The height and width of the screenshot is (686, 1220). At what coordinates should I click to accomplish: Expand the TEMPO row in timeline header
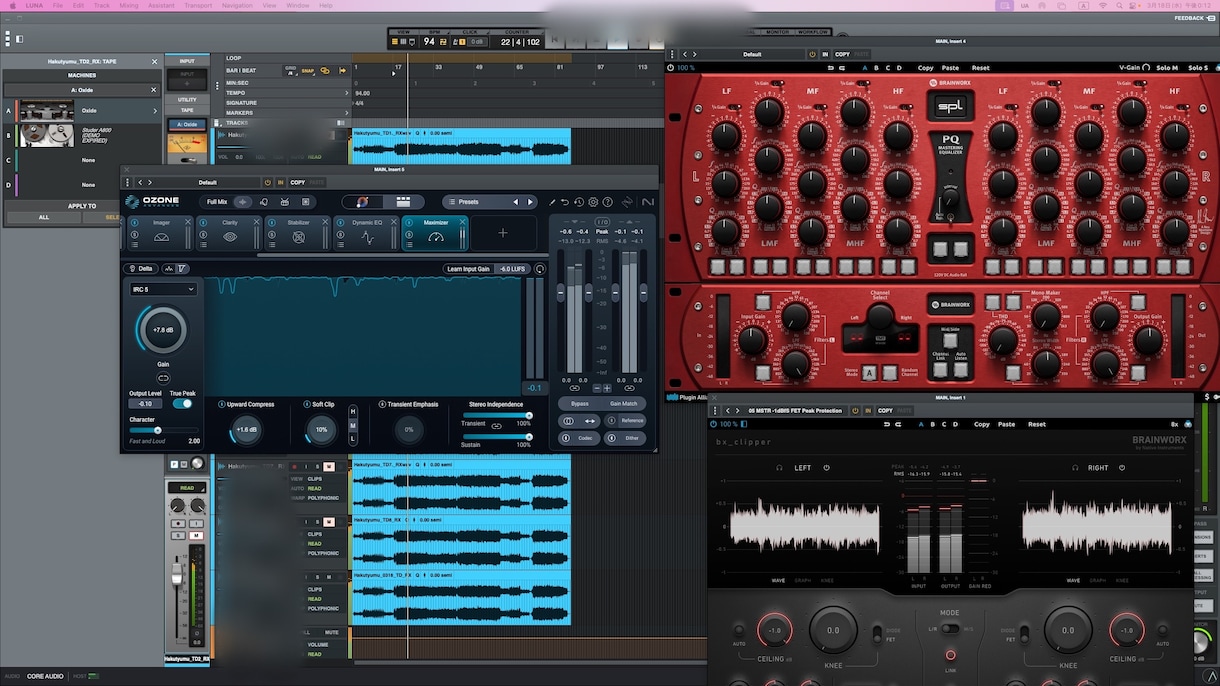pyautogui.click(x=346, y=92)
